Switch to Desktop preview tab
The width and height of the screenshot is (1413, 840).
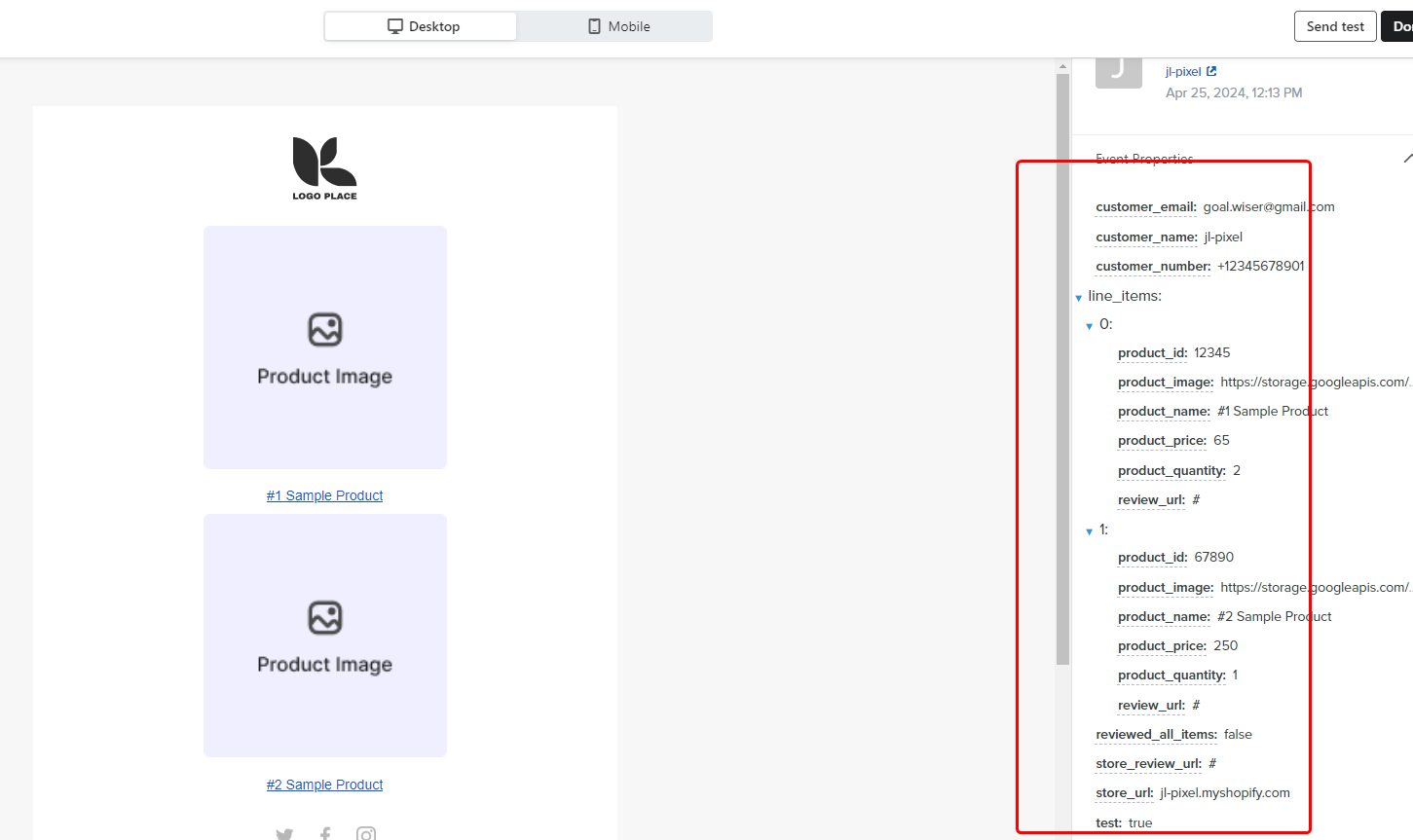pos(421,26)
